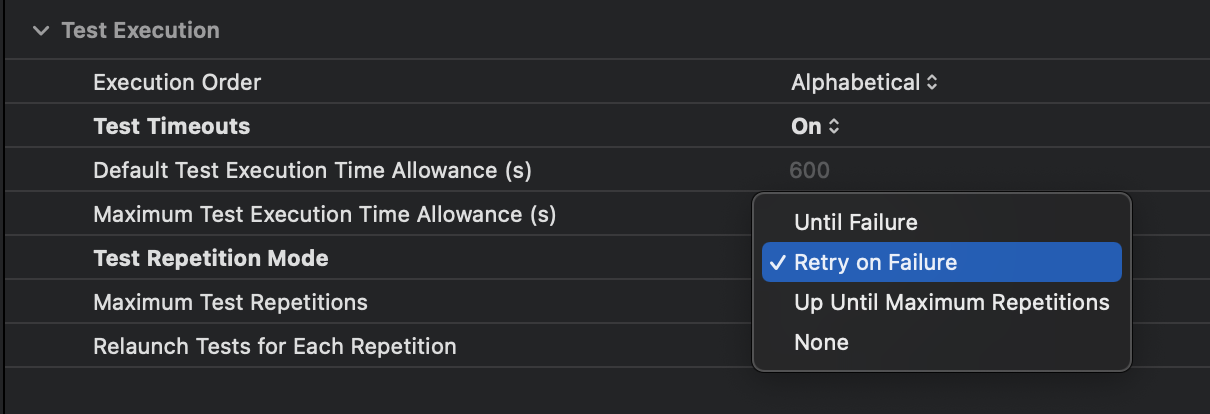Click the 600 time allowance value field
The height and width of the screenshot is (414, 1210).
pos(809,171)
